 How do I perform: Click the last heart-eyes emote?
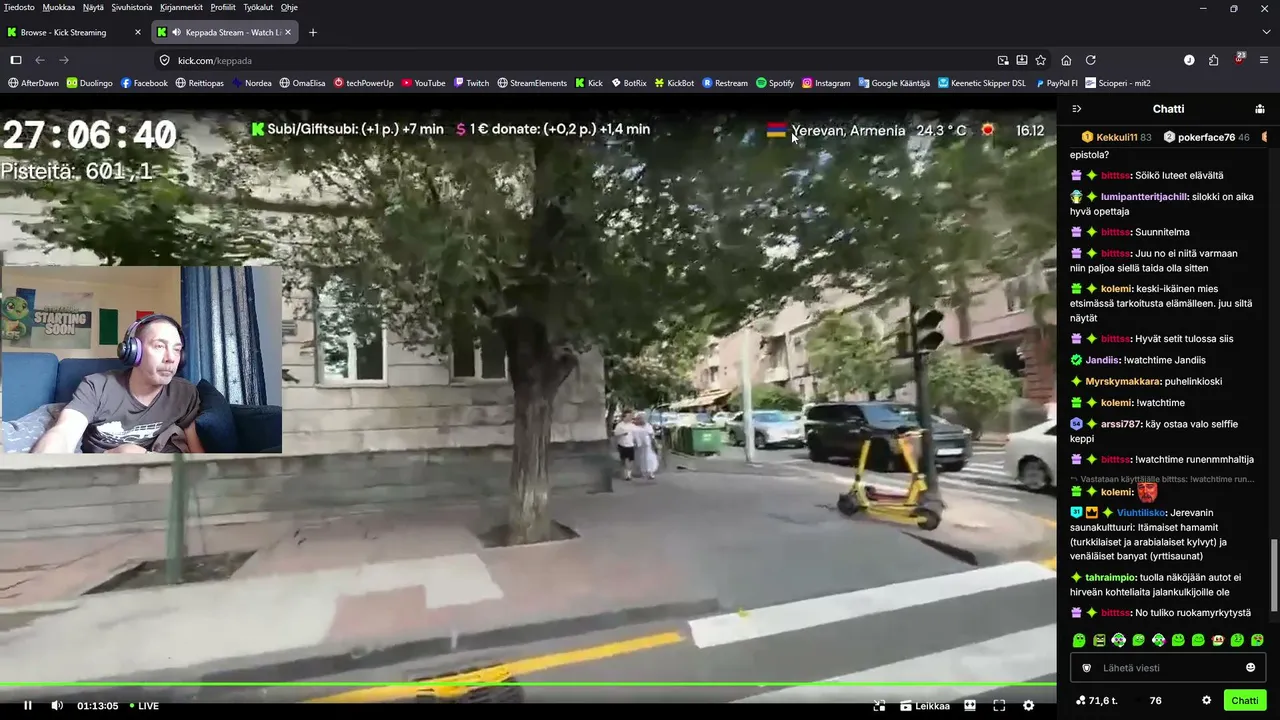click(x=1257, y=640)
